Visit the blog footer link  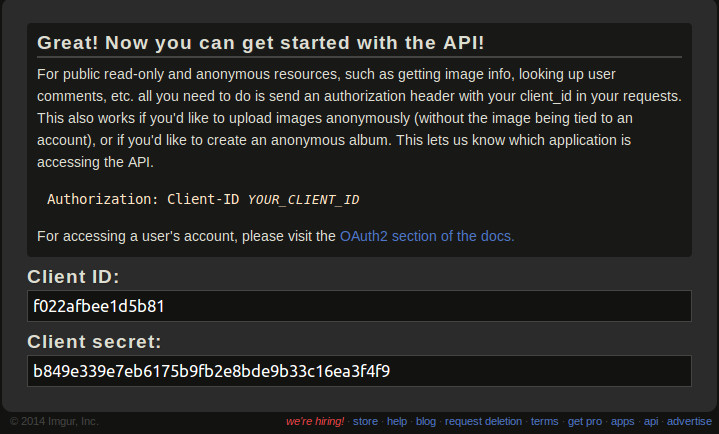pos(426,421)
